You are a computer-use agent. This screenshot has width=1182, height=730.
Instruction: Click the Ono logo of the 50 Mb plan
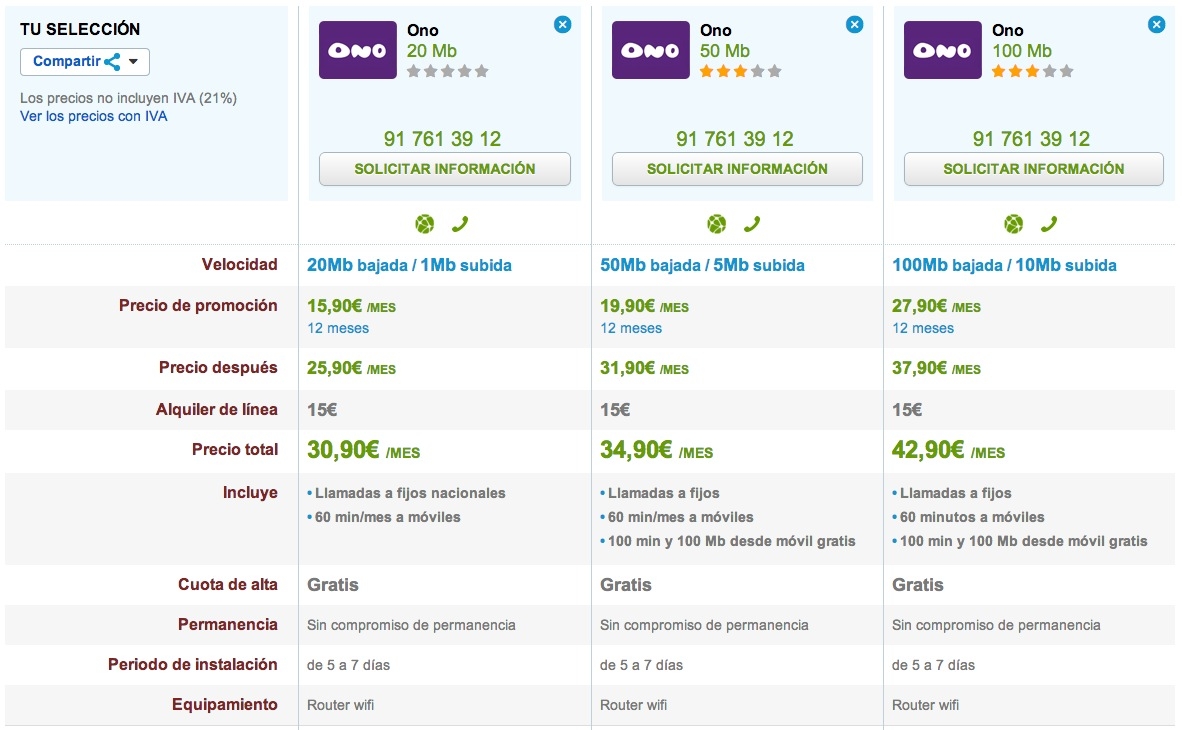(650, 50)
